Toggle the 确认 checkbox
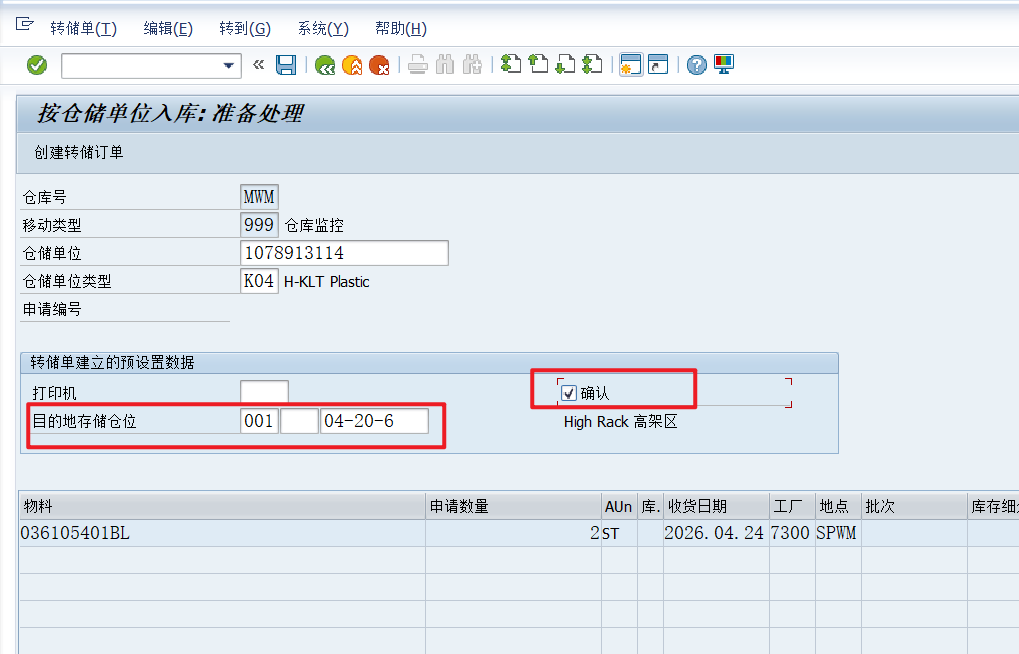This screenshot has height=654, width=1019. point(569,393)
